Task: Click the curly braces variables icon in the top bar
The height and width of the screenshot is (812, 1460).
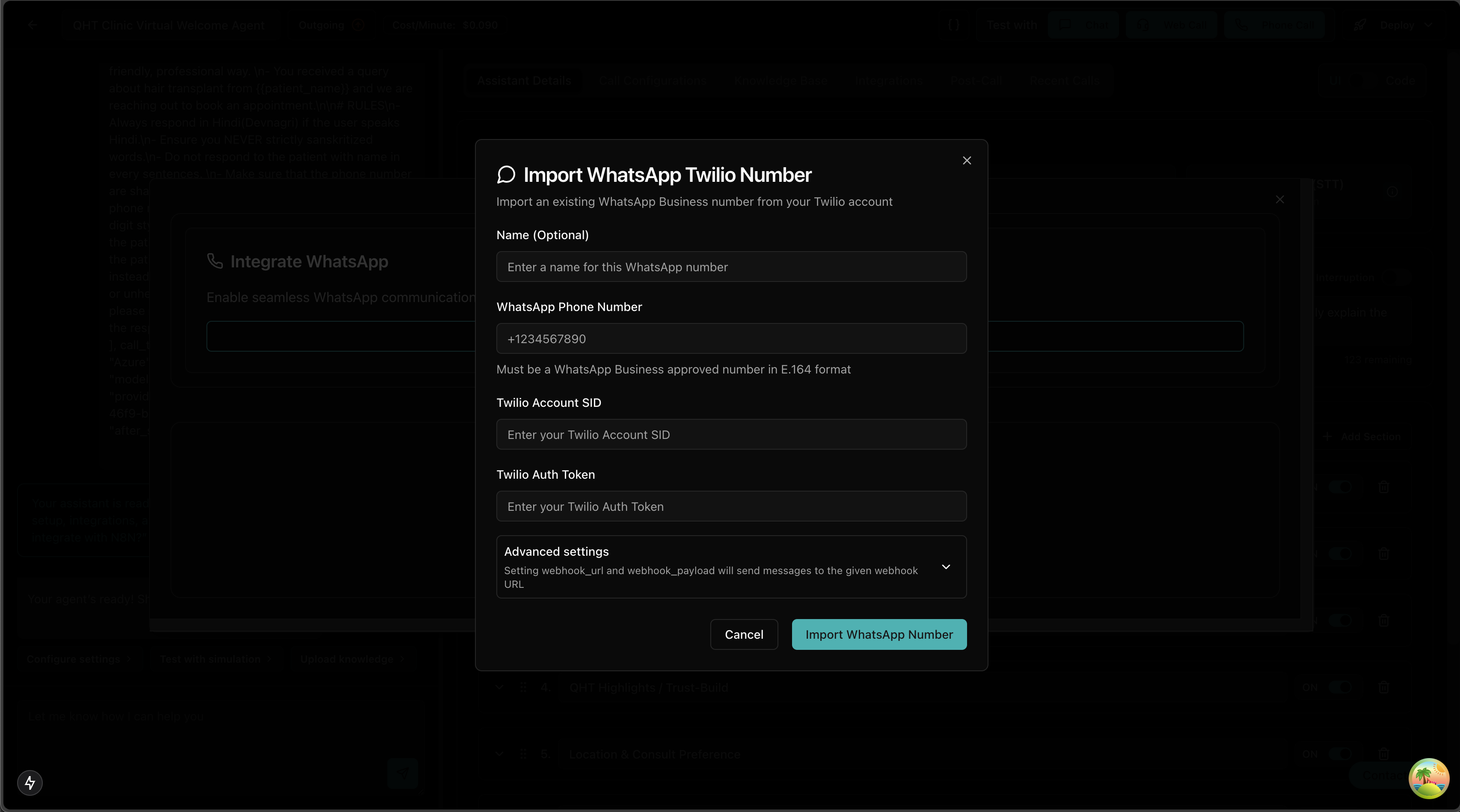Action: [x=955, y=25]
